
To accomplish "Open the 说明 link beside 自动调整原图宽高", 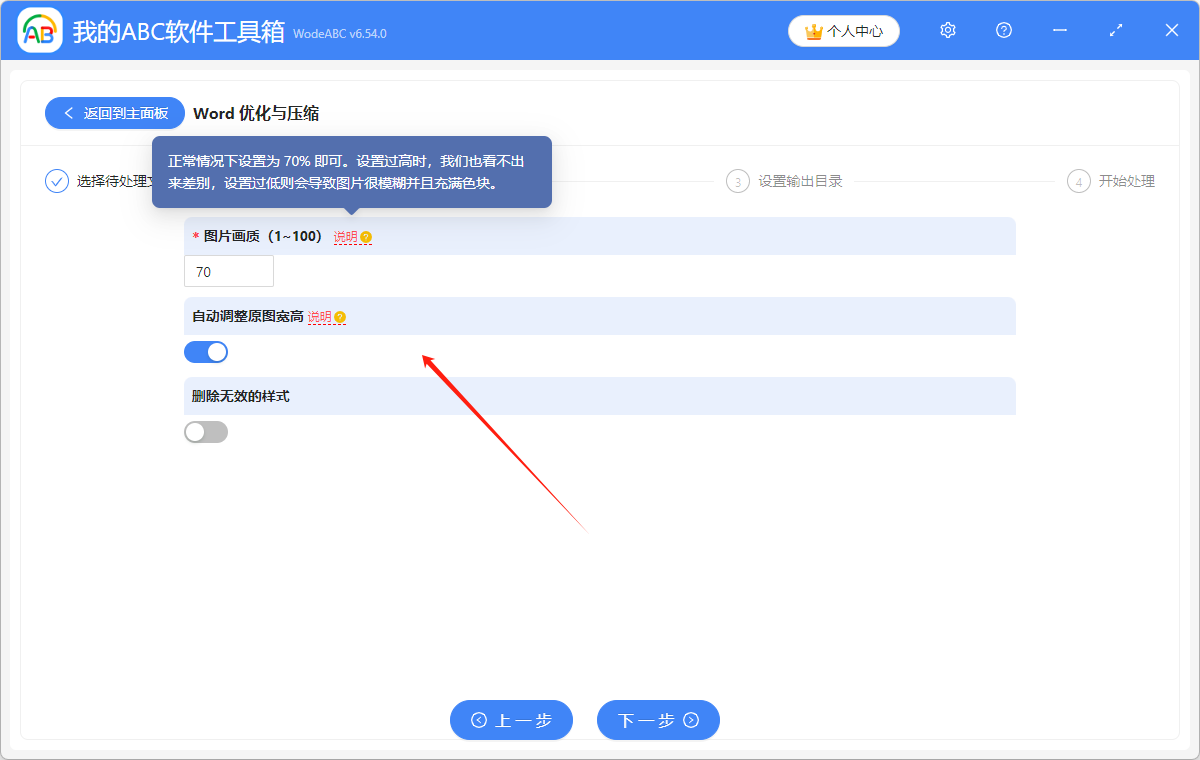I will point(322,316).
